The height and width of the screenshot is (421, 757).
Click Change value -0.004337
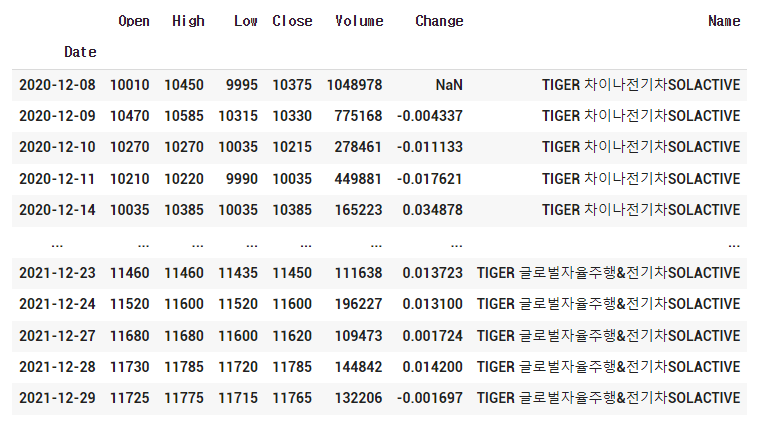[430, 116]
